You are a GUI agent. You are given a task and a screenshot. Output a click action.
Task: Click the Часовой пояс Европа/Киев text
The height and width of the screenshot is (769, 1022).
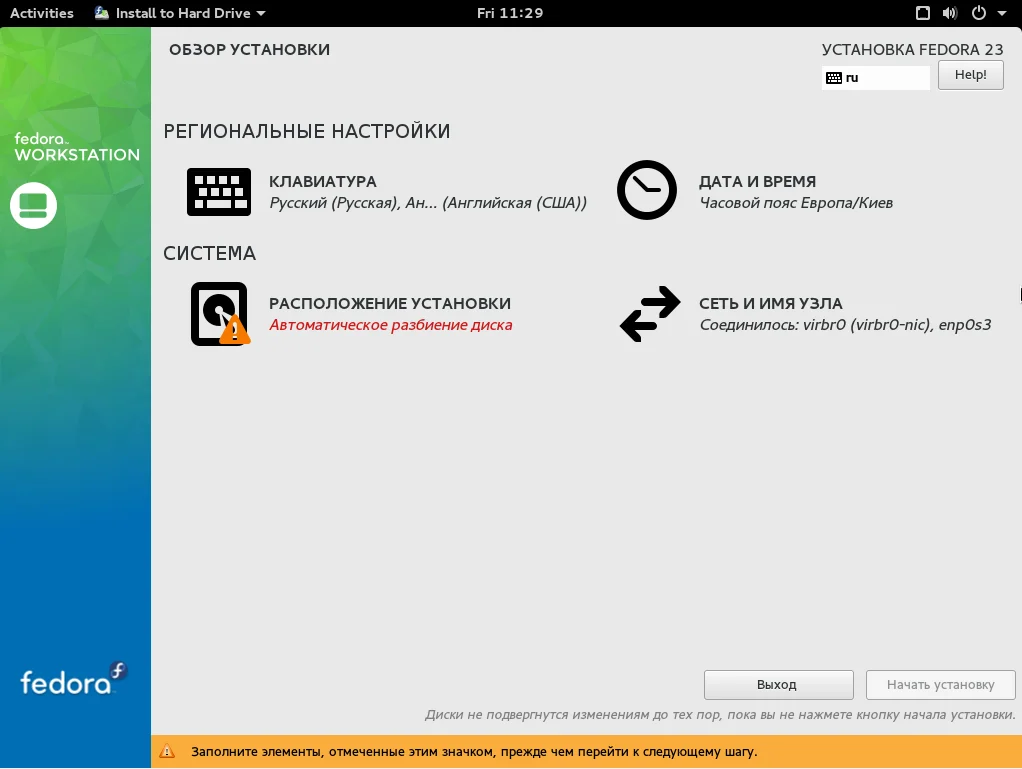[x=796, y=203]
